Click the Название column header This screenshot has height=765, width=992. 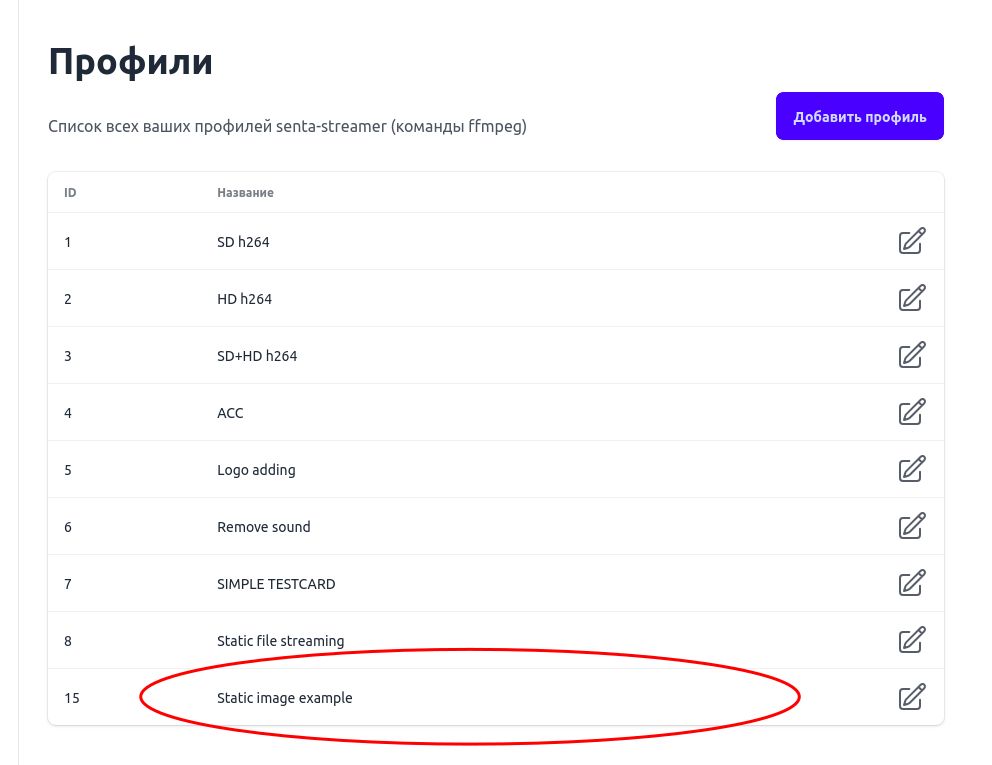(x=245, y=192)
